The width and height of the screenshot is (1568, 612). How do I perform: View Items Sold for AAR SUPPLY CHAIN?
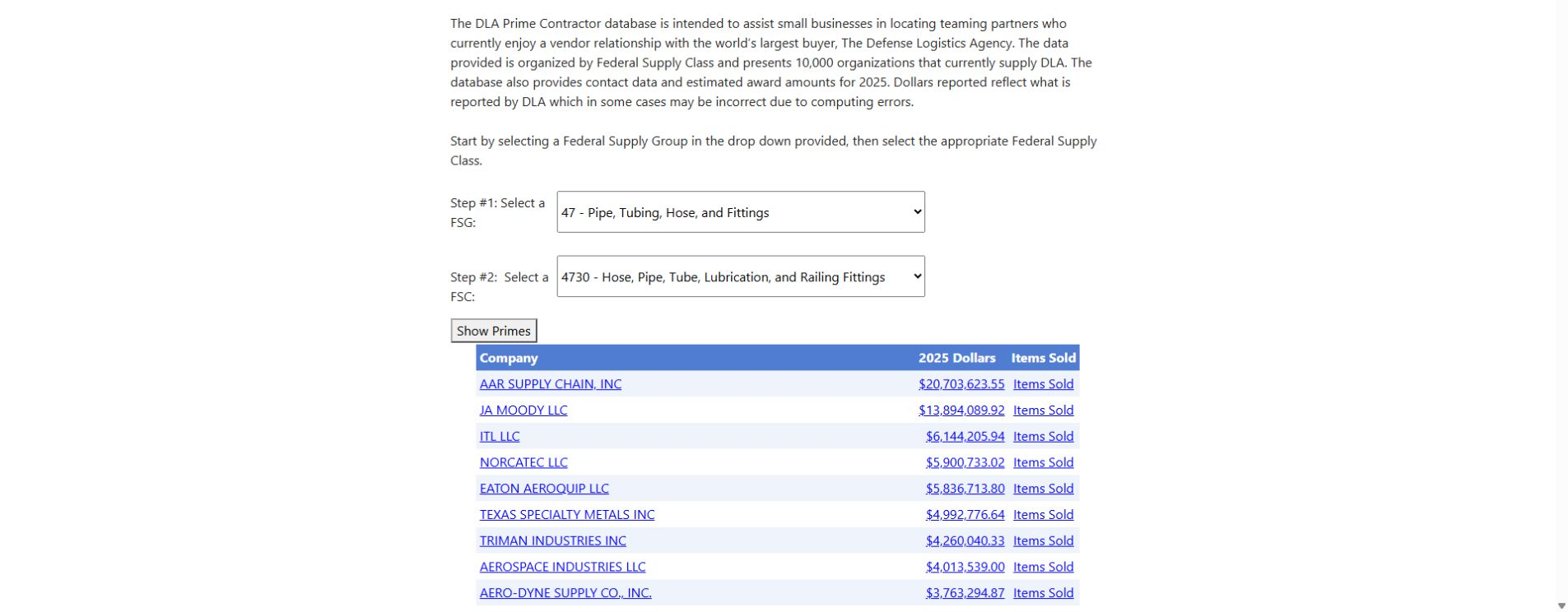coord(1043,384)
